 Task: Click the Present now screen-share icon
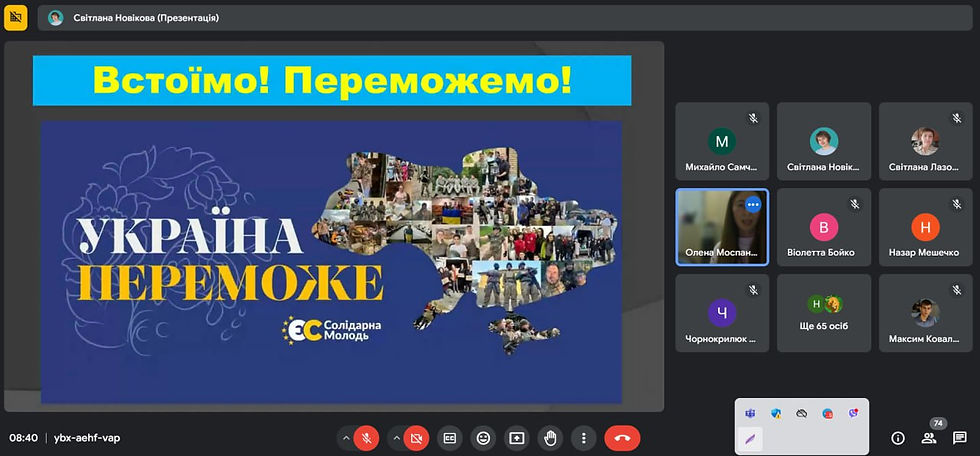pyautogui.click(x=516, y=439)
